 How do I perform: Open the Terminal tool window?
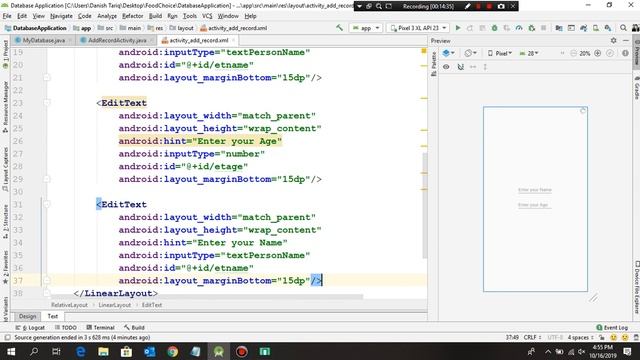pyautogui.click(x=100, y=327)
